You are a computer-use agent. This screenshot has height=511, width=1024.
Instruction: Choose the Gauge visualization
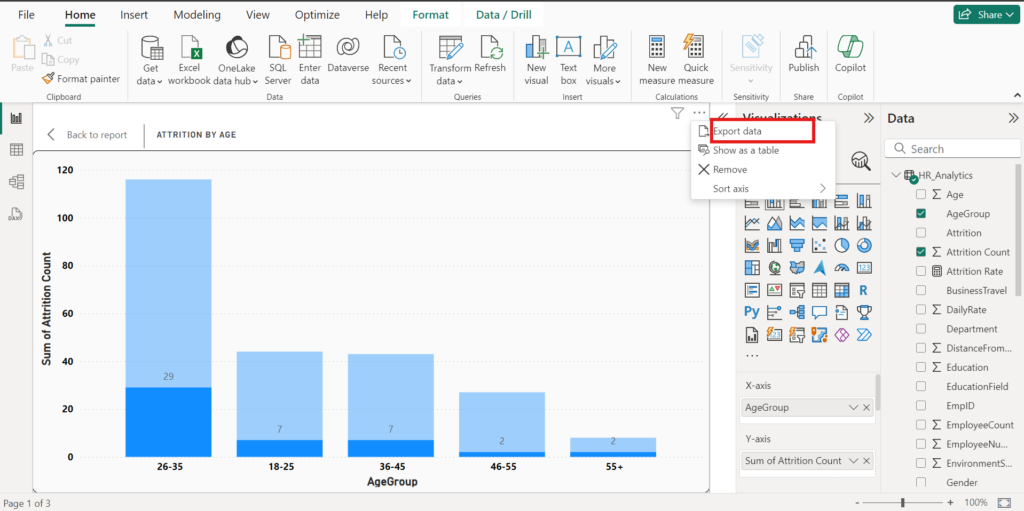click(x=842, y=267)
